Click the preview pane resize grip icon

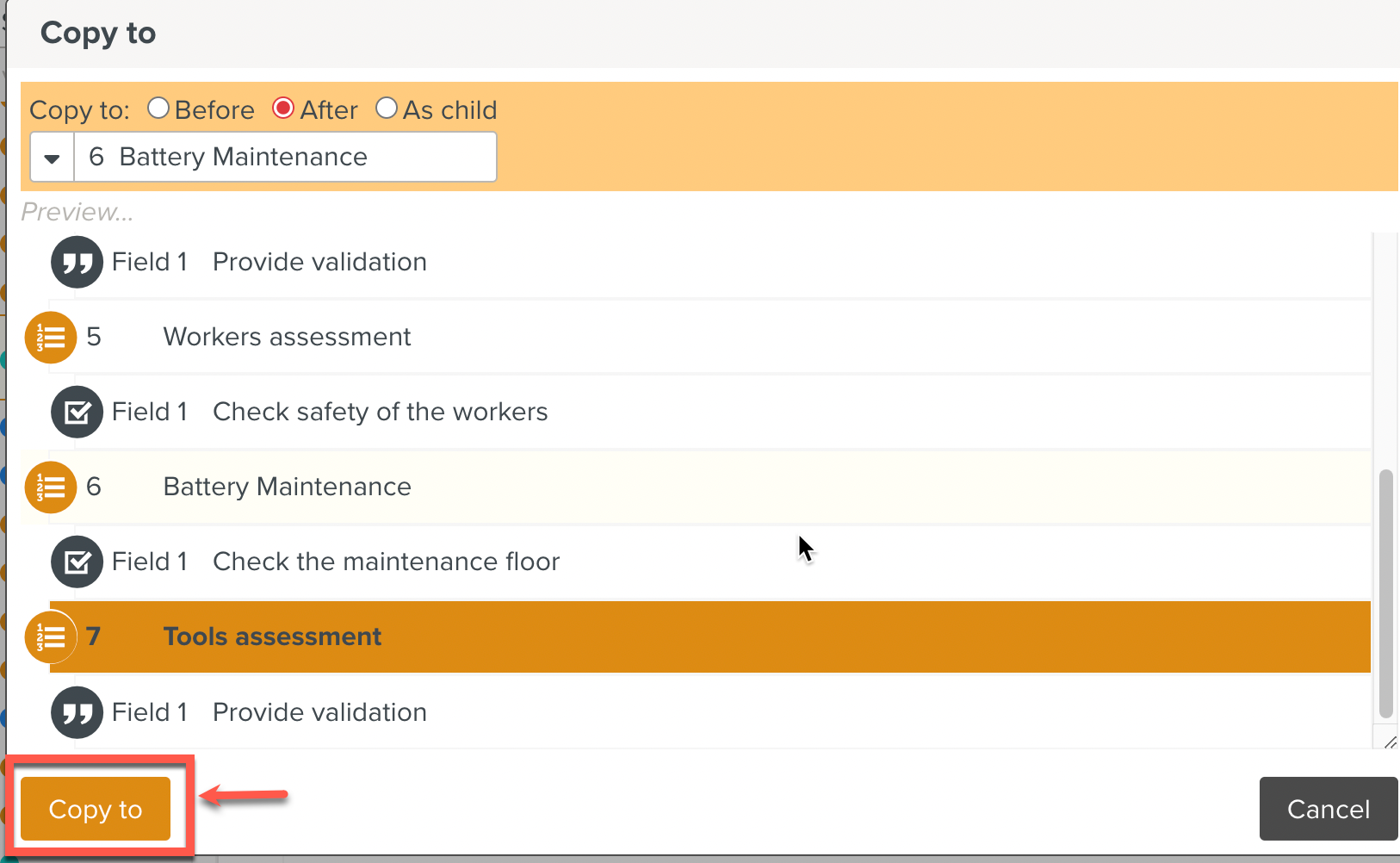[x=1389, y=742]
